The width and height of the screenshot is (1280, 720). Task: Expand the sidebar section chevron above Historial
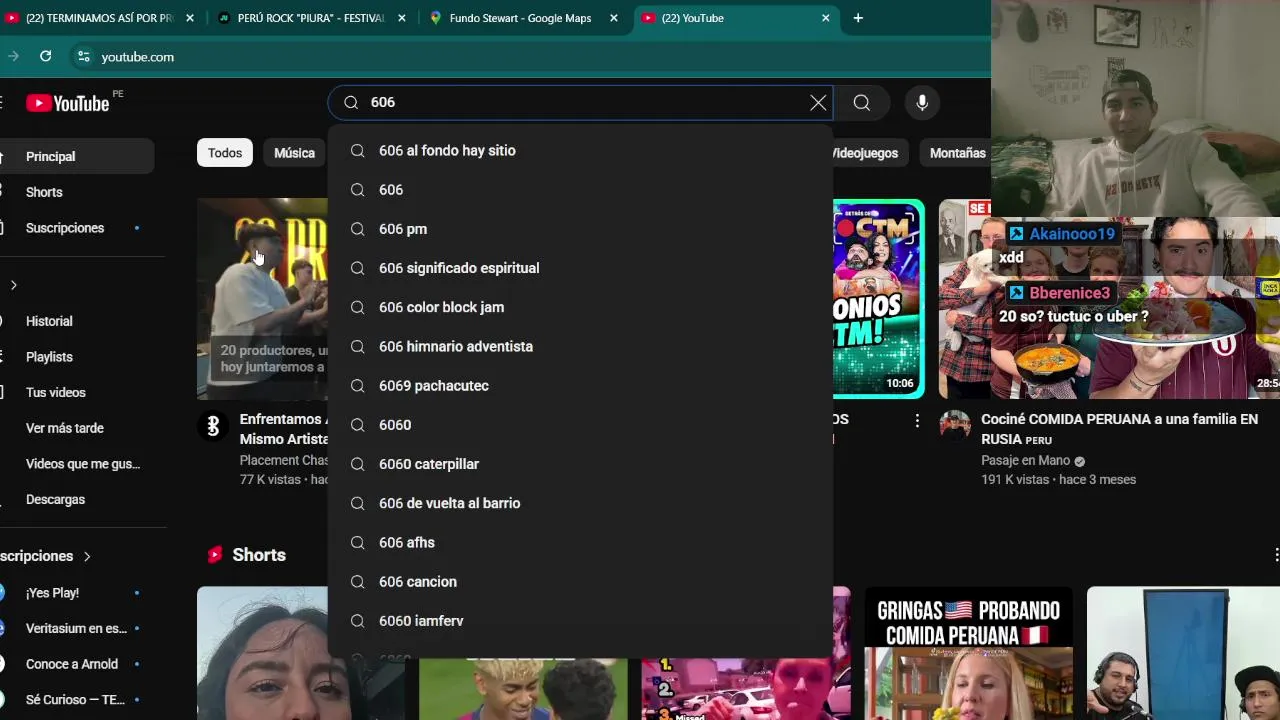(x=13, y=285)
